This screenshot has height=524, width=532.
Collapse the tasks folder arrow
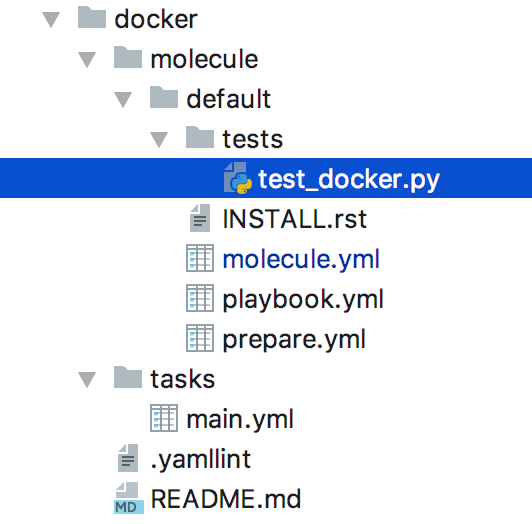(x=87, y=379)
